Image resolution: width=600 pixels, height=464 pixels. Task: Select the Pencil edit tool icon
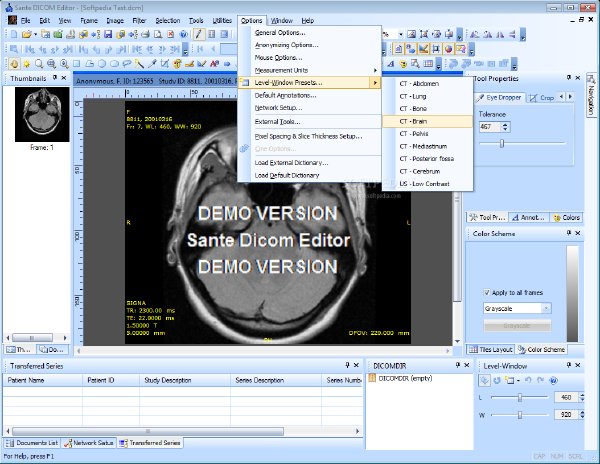pos(198,34)
